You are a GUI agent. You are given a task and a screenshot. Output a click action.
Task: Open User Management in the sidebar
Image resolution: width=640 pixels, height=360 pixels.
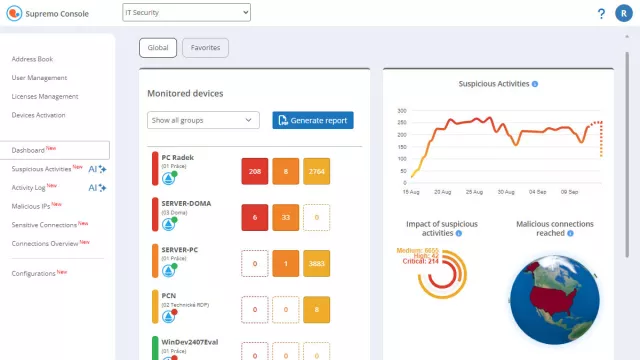39,78
